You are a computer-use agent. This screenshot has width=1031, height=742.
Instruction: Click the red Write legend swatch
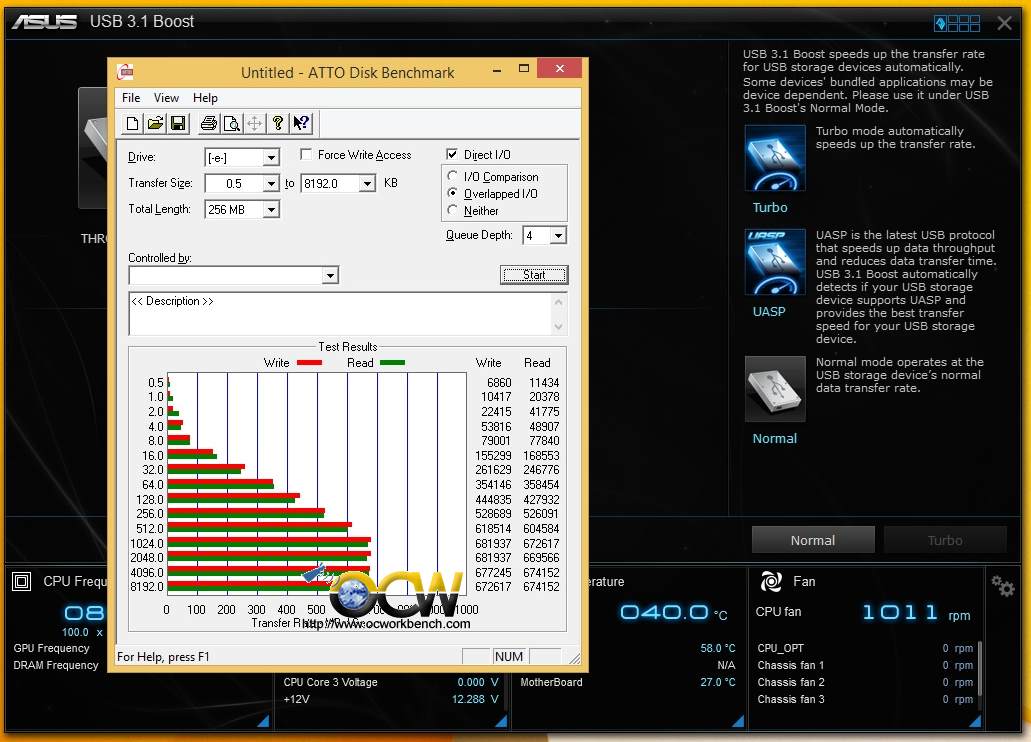pos(309,362)
